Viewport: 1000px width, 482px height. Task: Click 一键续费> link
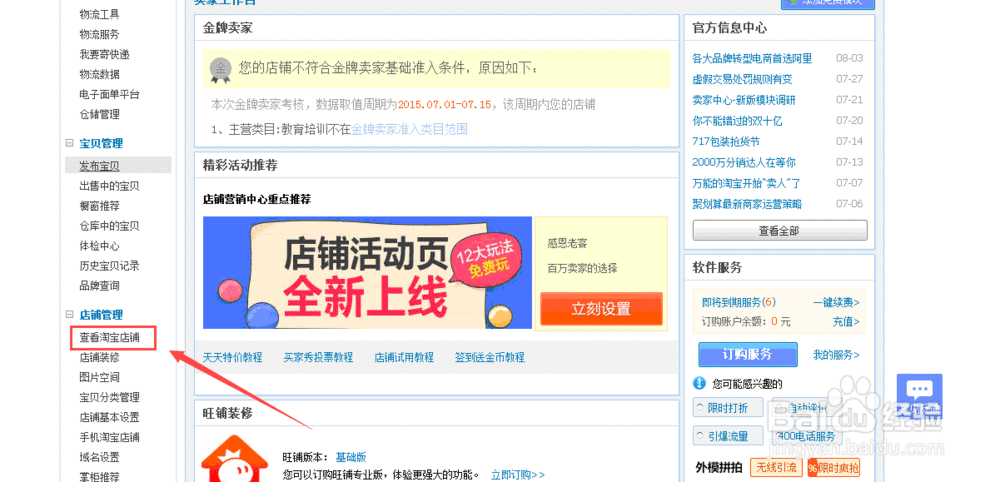[x=836, y=302]
